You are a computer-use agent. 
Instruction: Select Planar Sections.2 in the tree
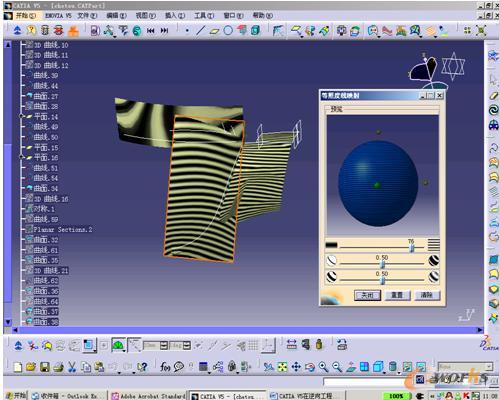(63, 229)
